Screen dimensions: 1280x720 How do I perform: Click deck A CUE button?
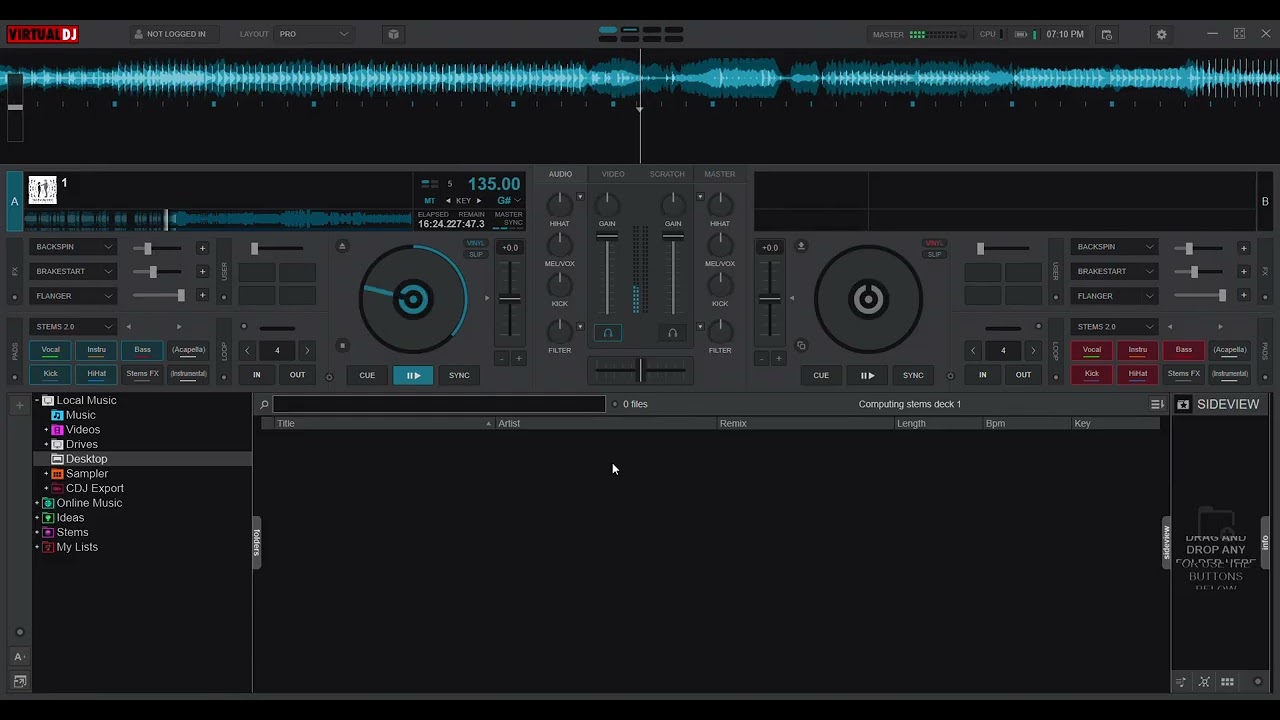pyautogui.click(x=367, y=375)
